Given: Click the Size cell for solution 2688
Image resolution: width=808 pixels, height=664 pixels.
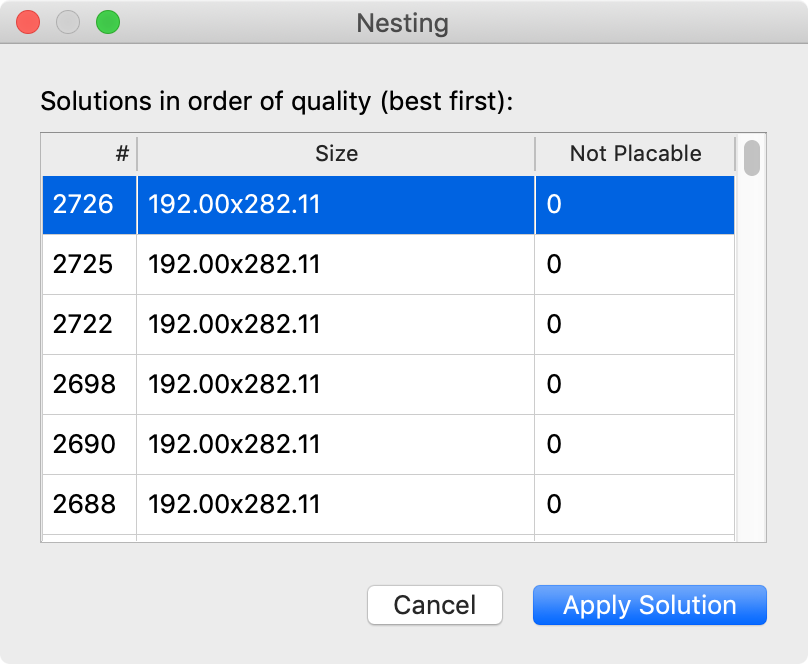Looking at the screenshot, I should 335,504.
